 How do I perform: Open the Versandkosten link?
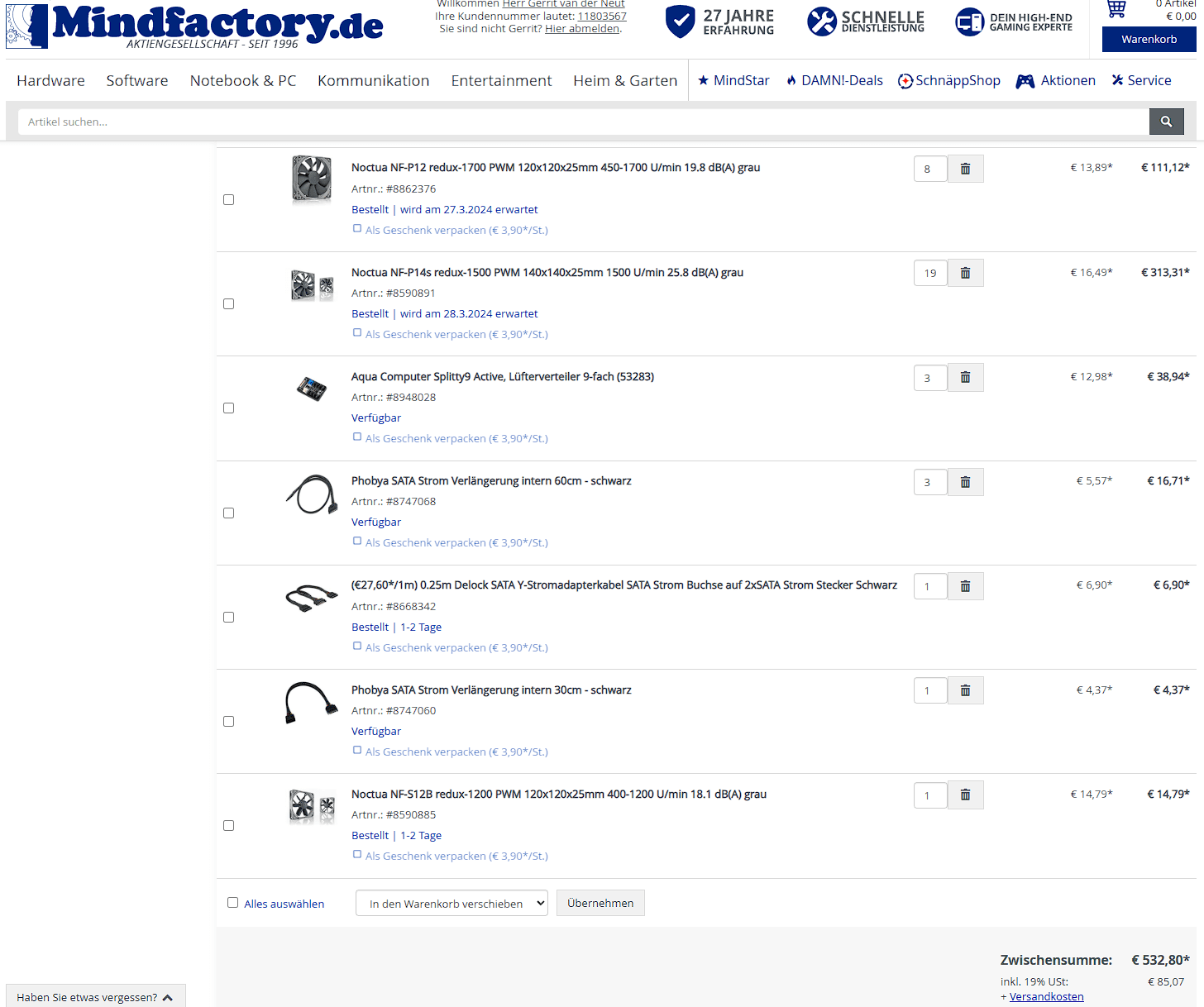(1046, 996)
